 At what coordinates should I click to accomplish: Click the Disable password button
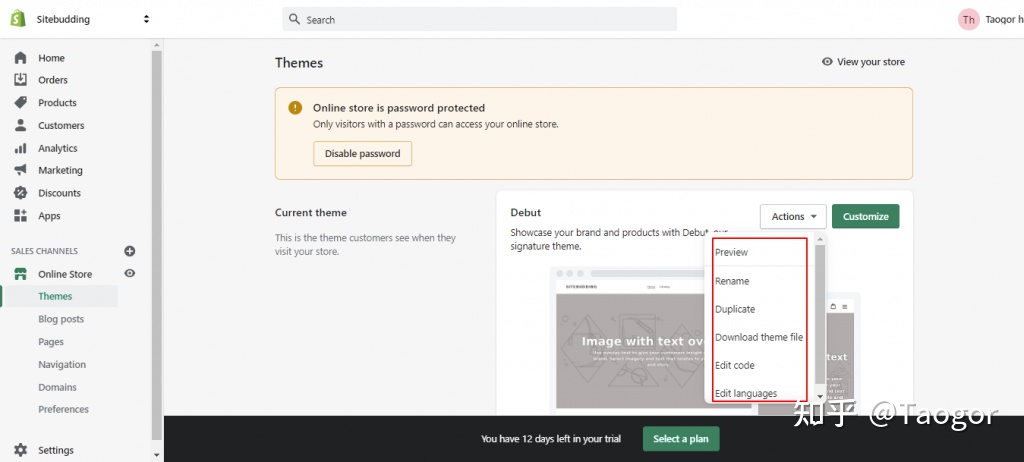[362, 154]
